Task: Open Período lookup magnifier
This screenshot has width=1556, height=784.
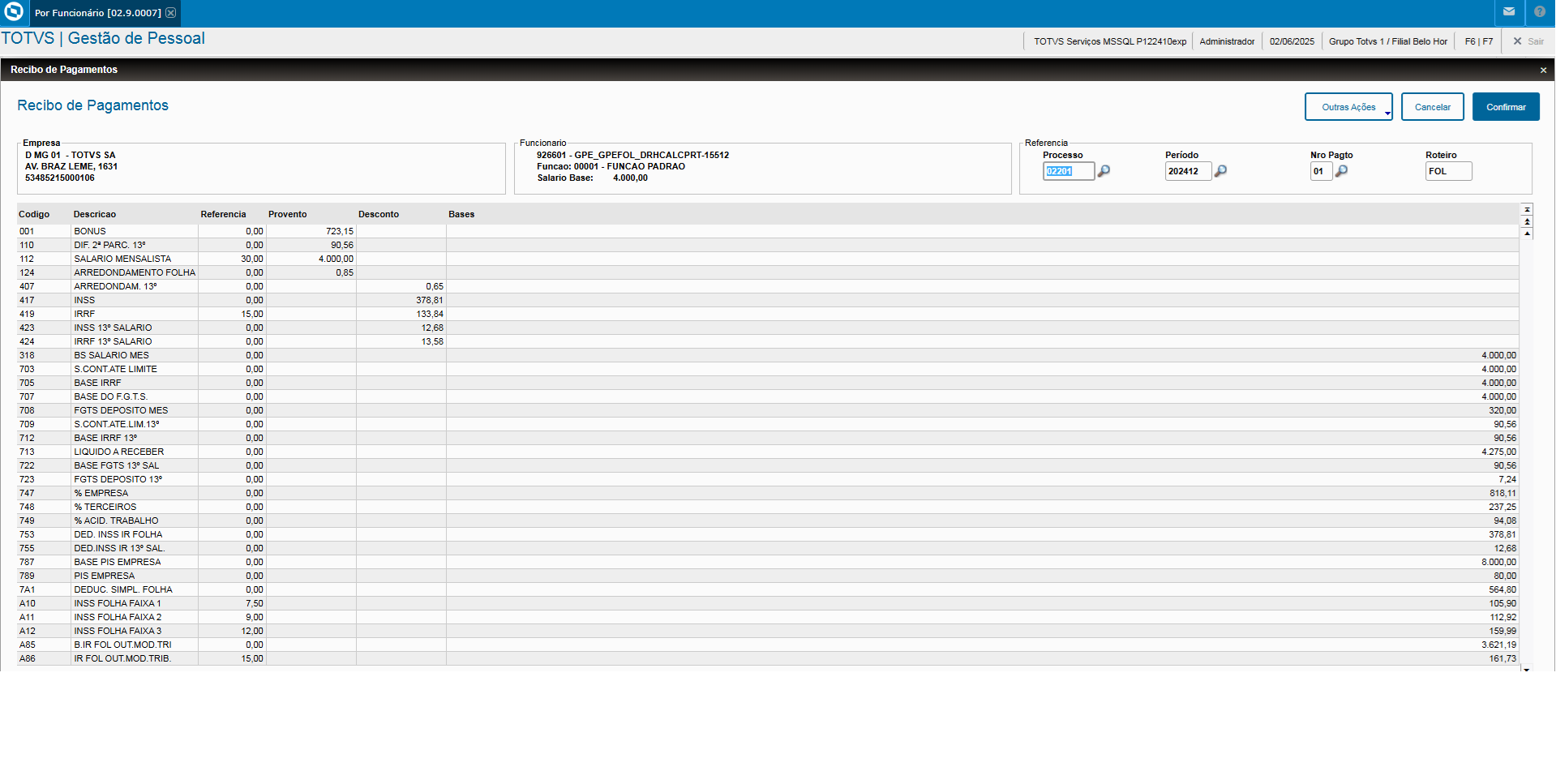Action: pyautogui.click(x=1220, y=171)
